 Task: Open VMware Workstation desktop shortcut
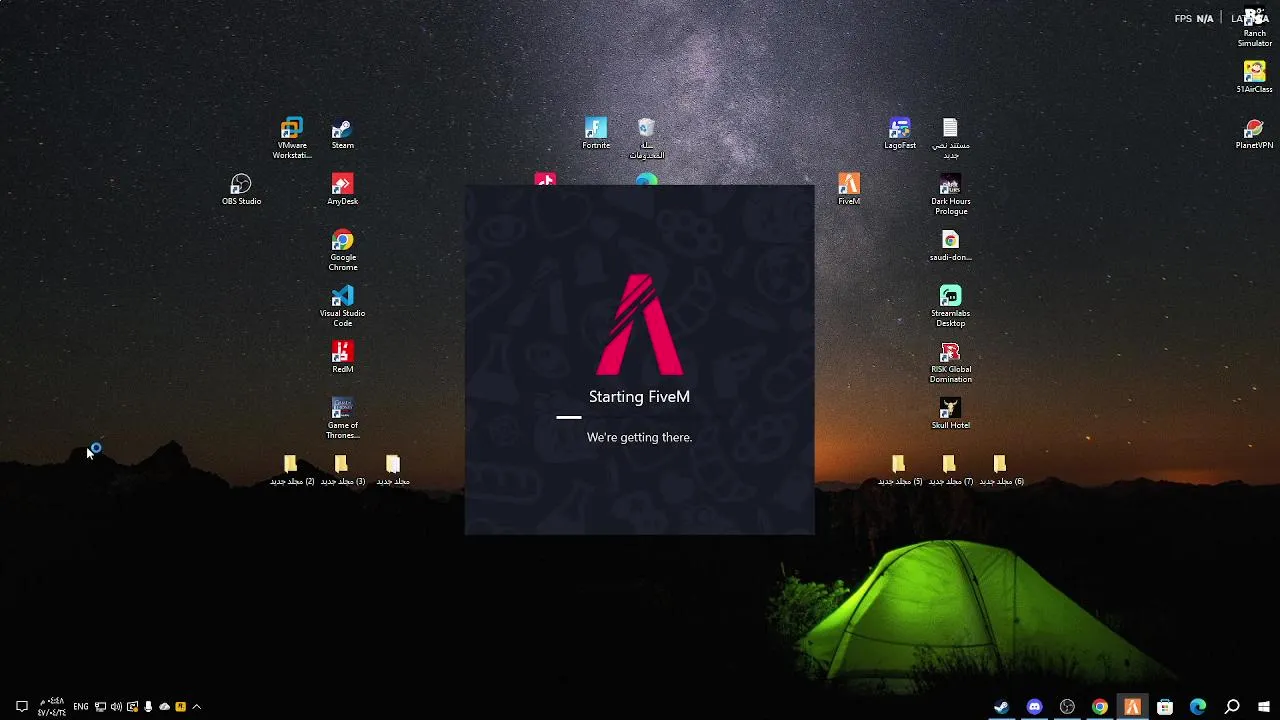click(292, 138)
